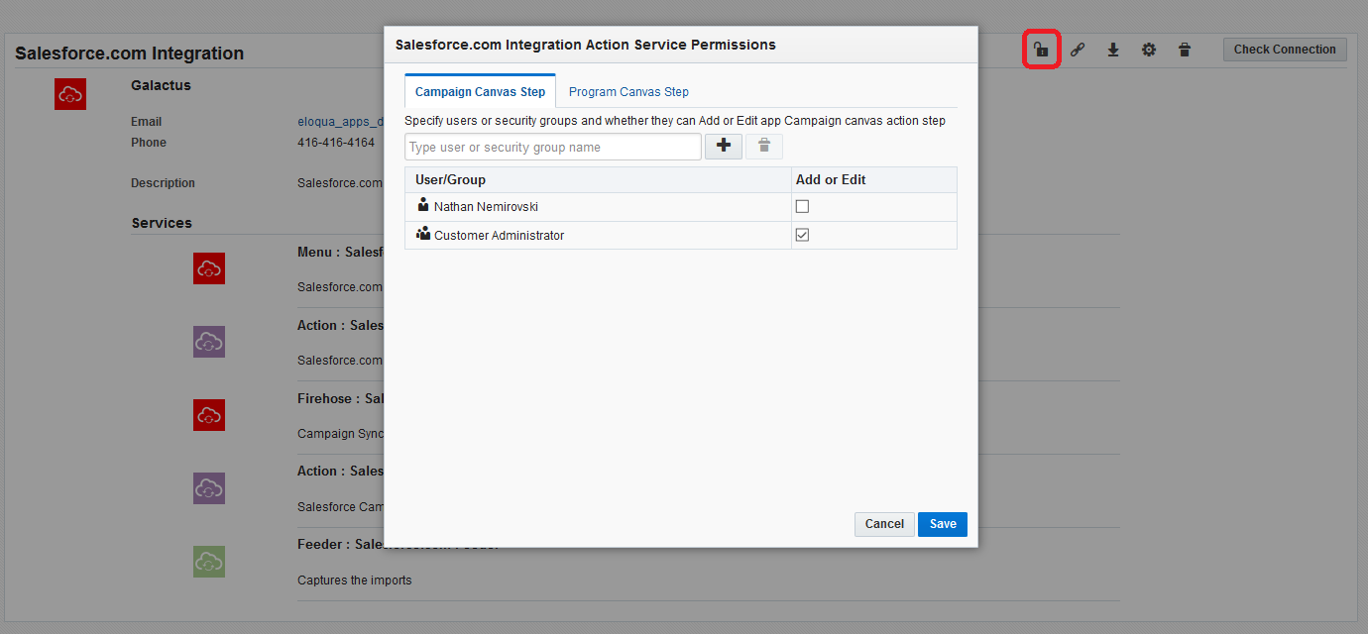1368x634 pixels.
Task: Click the user or security group name field
Action: tap(553, 147)
